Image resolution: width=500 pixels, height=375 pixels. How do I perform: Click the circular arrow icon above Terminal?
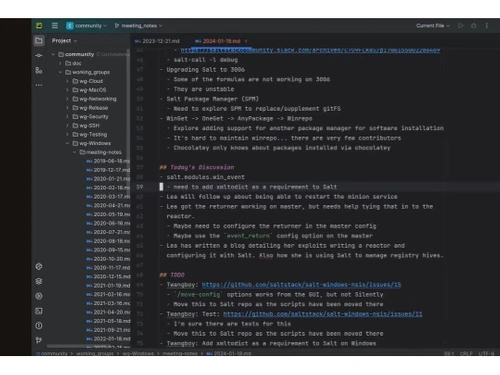click(x=39, y=296)
